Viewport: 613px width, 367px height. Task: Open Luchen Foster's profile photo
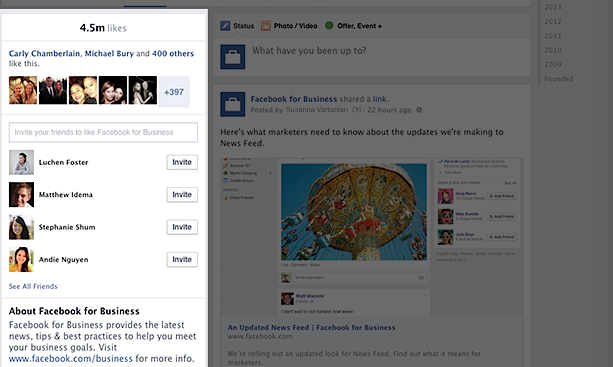[x=22, y=162]
